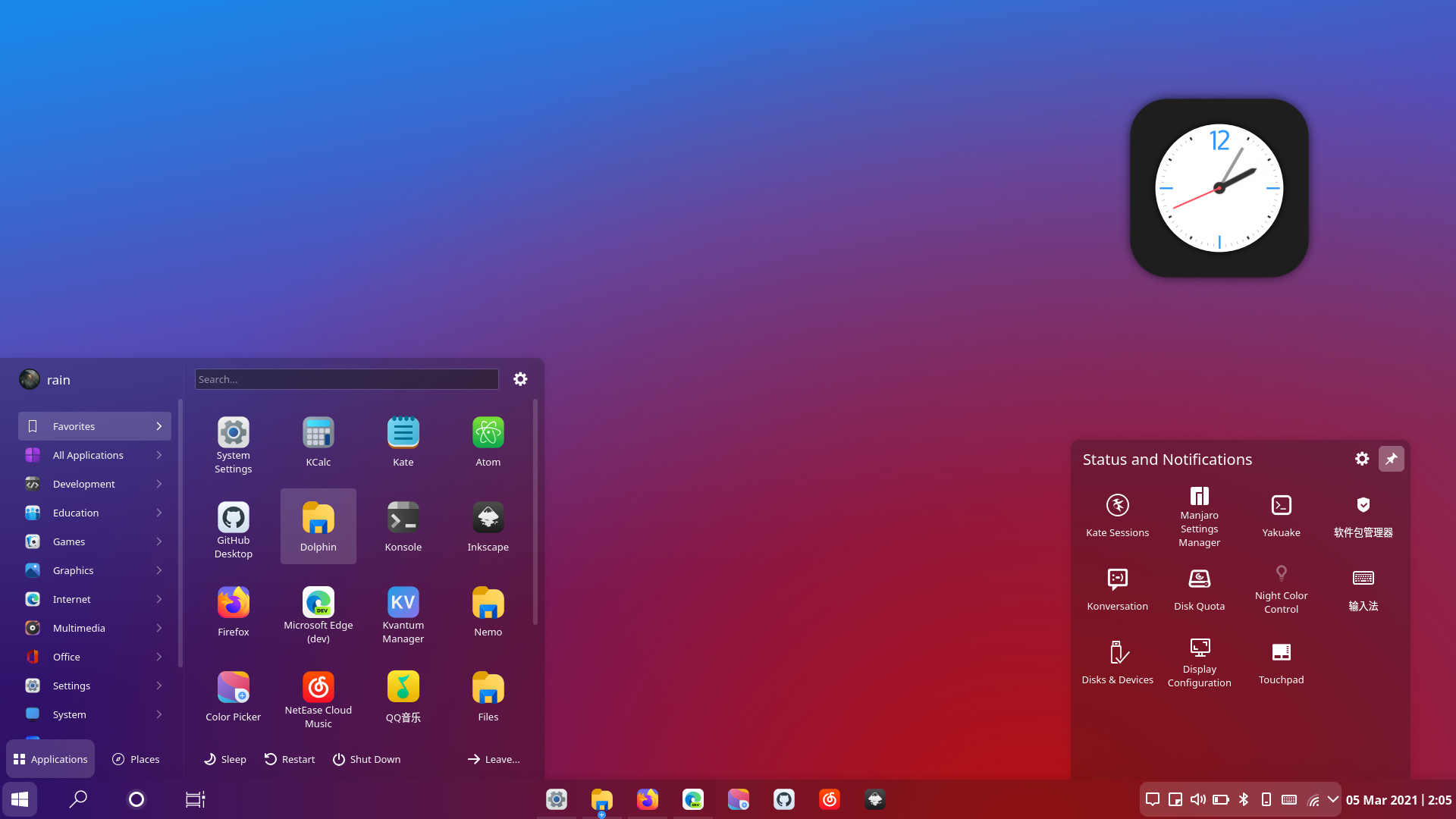Open Kvantum Manager
The image size is (1456, 819).
point(403,612)
